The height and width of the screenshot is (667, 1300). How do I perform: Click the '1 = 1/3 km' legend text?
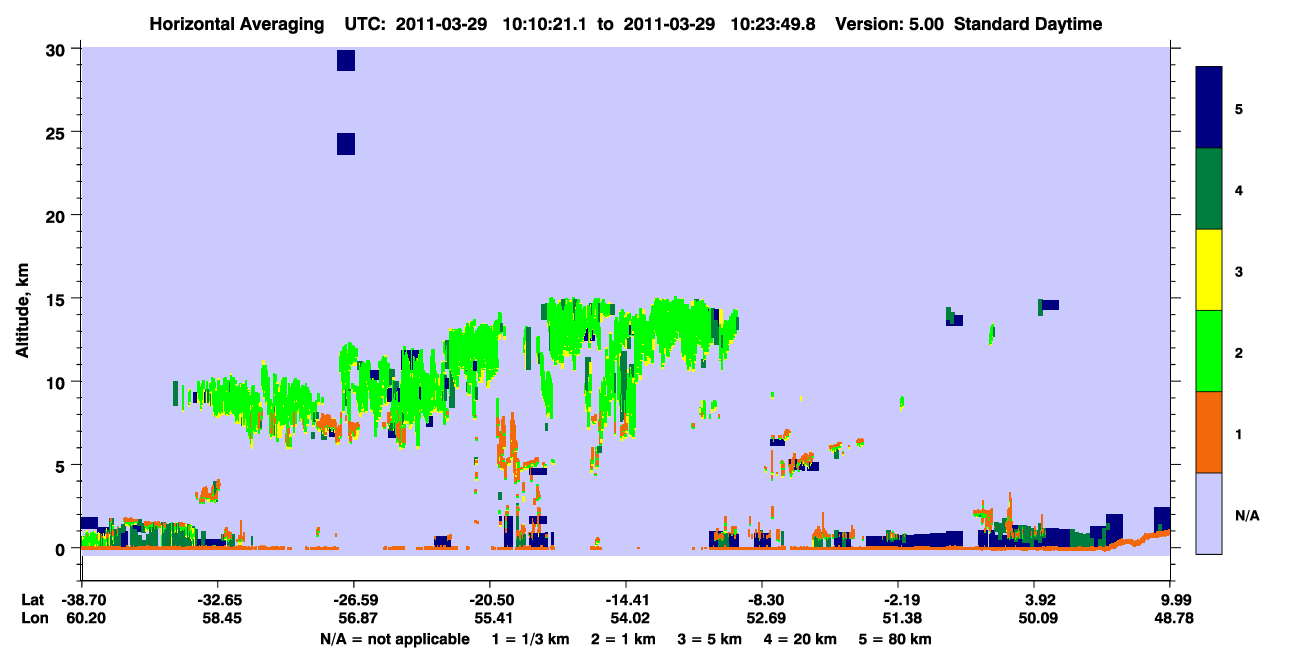[x=532, y=639]
